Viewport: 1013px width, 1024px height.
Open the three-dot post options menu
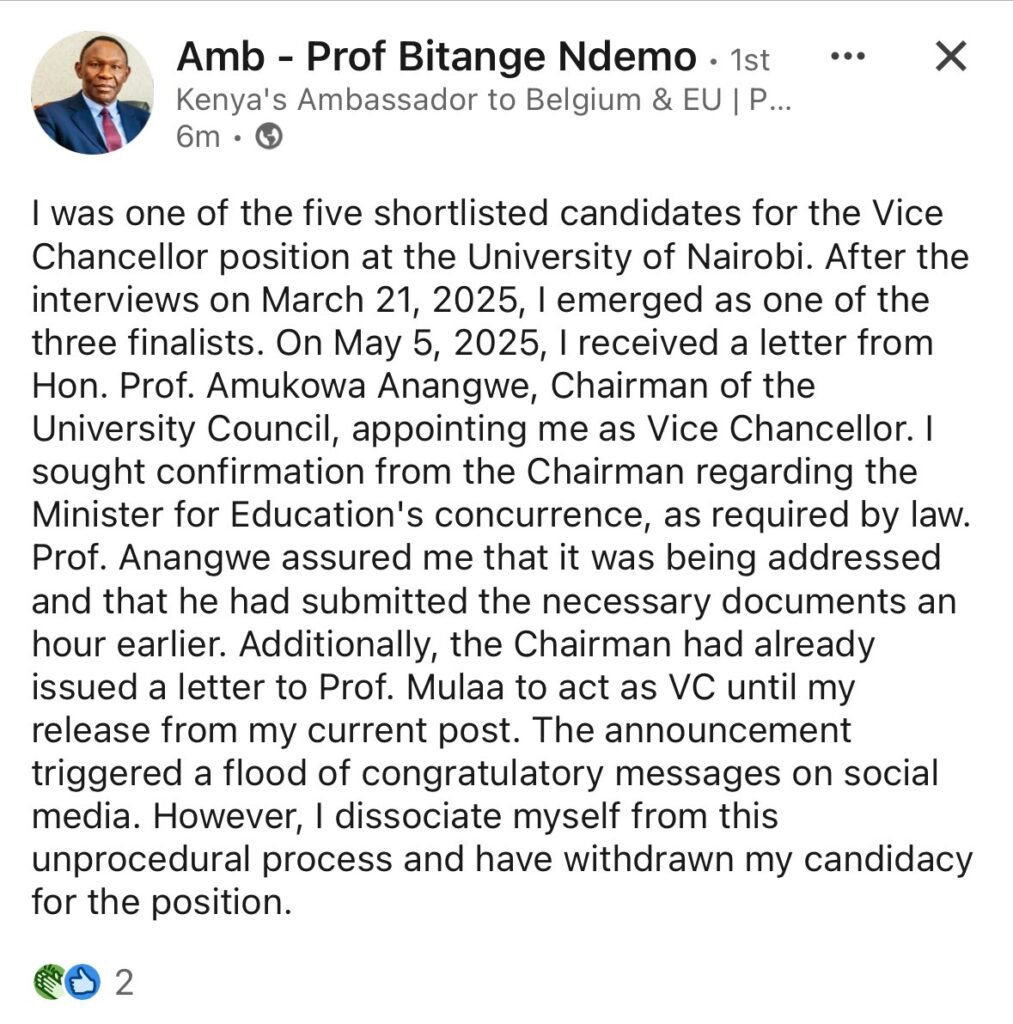tap(848, 57)
